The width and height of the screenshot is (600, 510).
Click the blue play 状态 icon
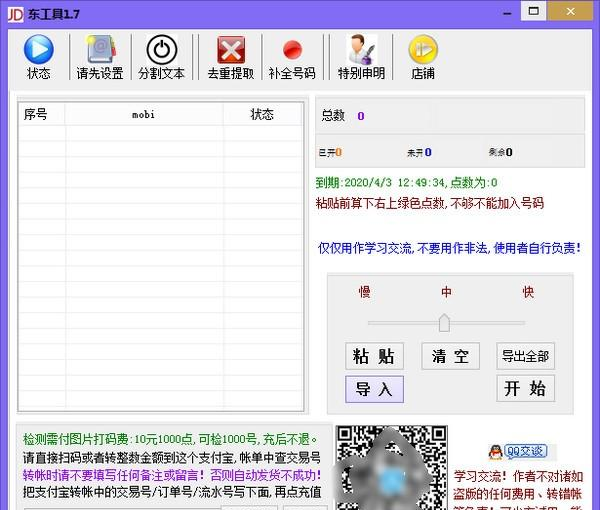pos(39,49)
